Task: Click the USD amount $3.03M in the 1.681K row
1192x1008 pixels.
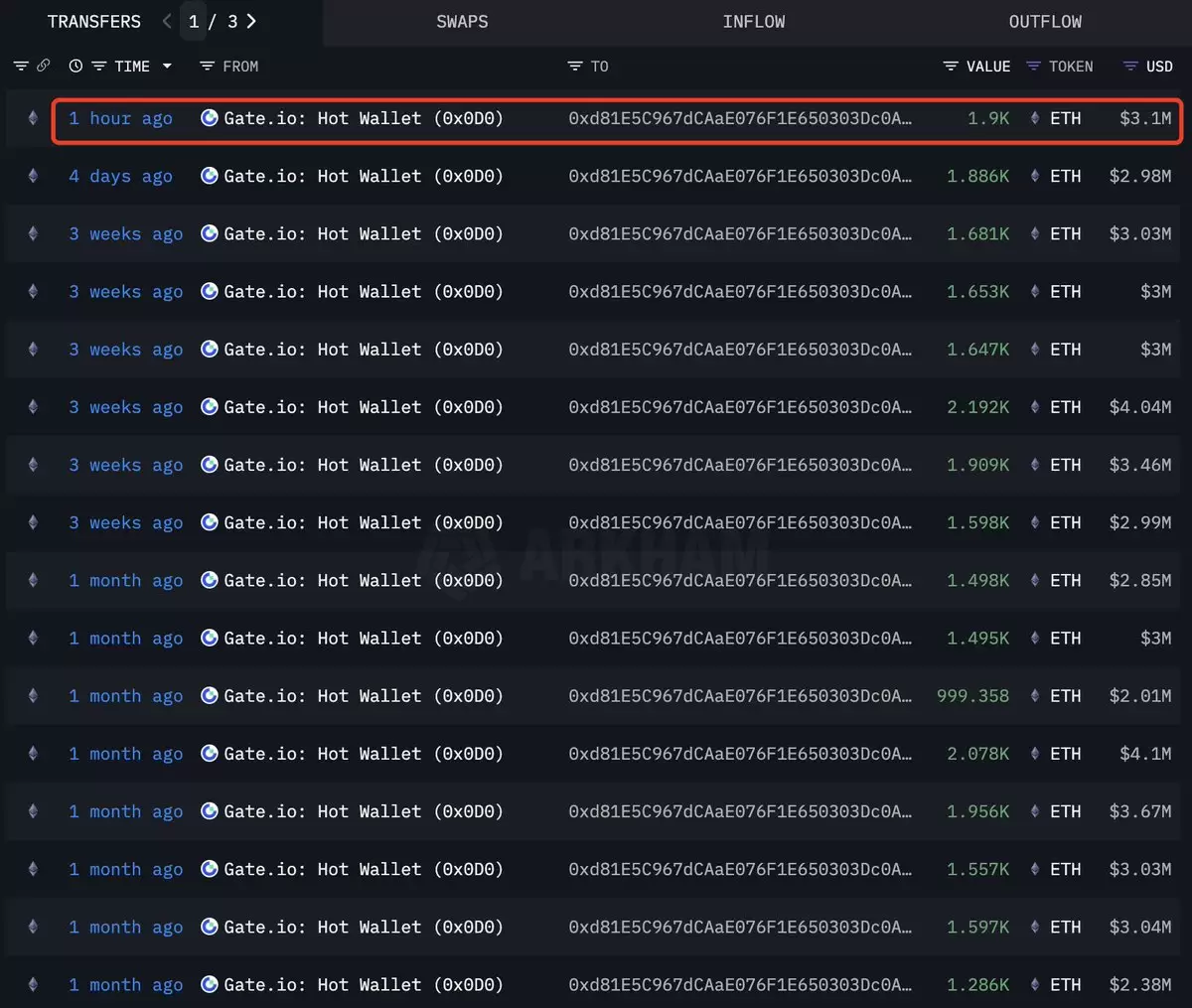Action: tap(1140, 233)
